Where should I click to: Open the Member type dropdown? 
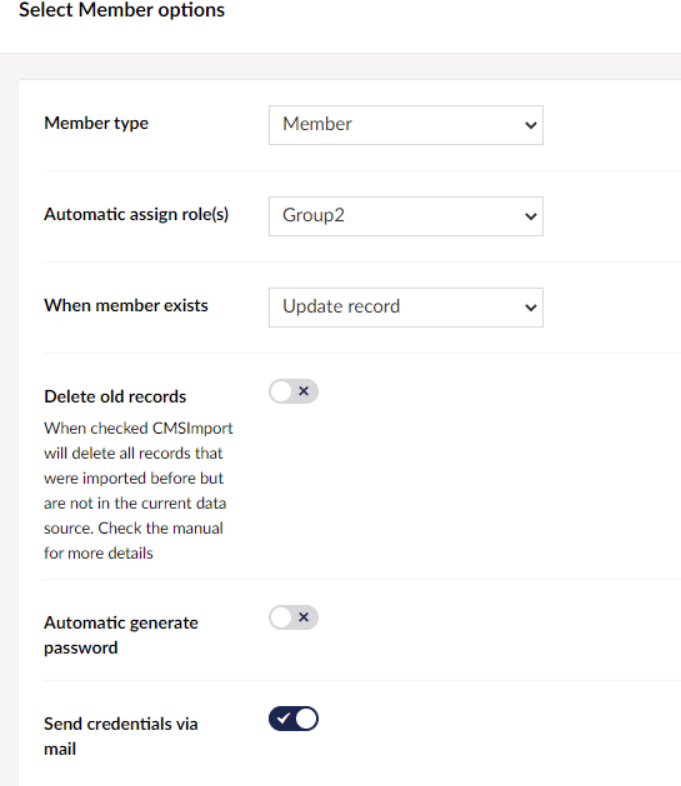point(406,125)
